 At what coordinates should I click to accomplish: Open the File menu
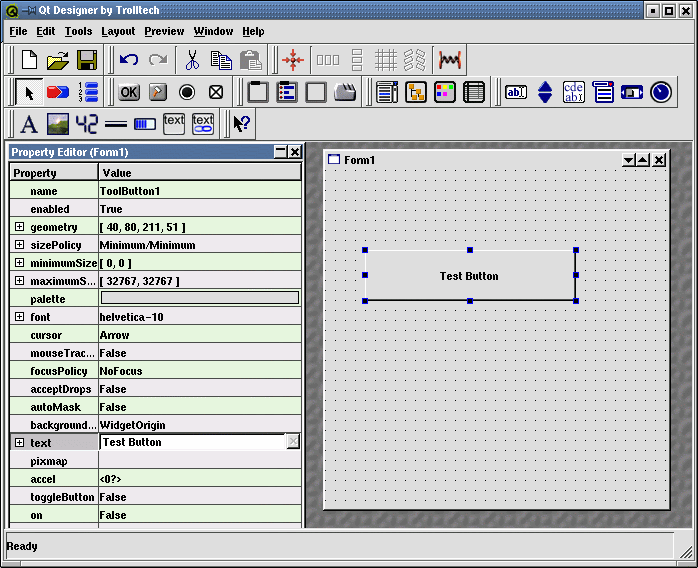[x=18, y=32]
